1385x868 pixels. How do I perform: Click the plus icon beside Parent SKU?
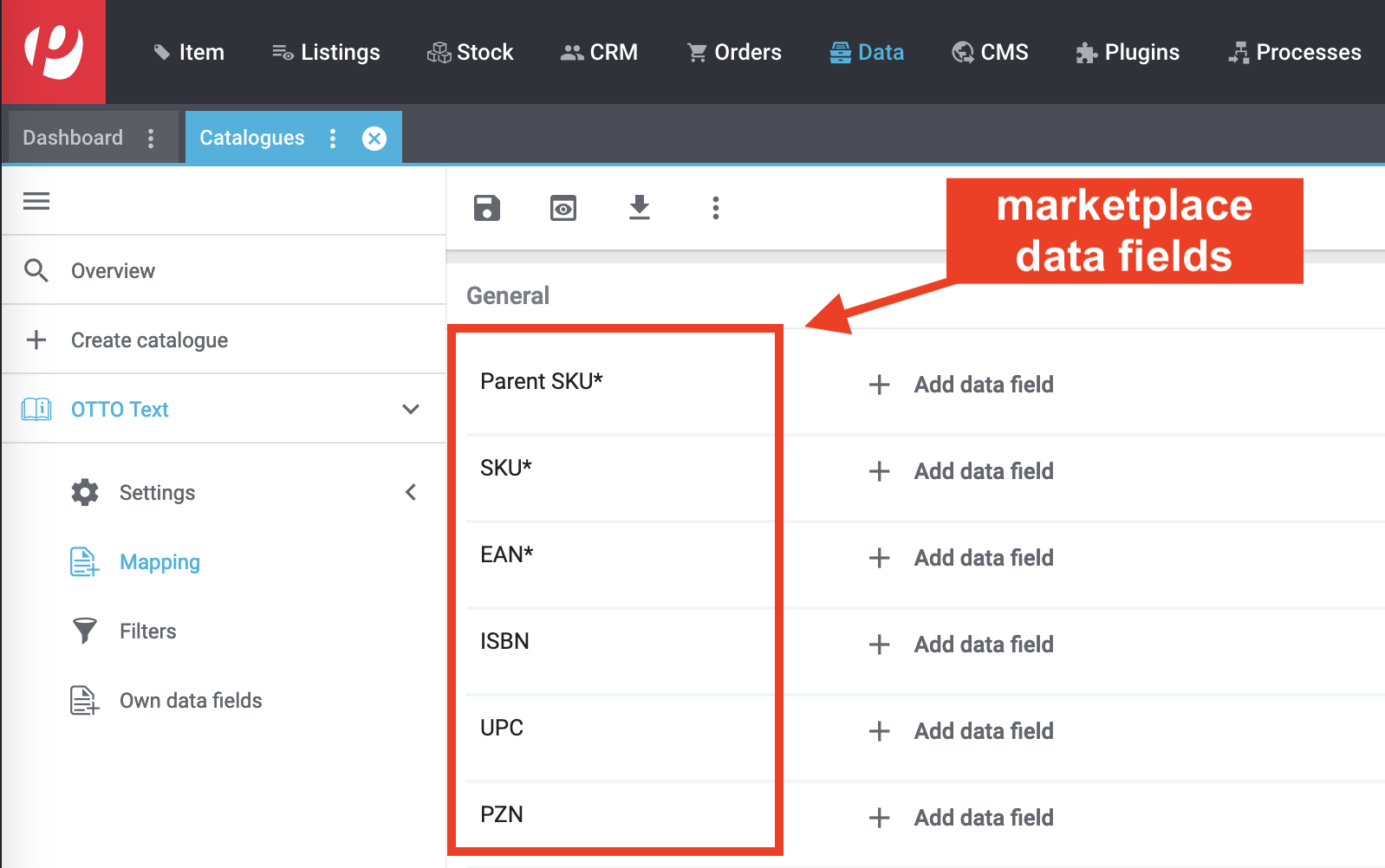pos(880,385)
